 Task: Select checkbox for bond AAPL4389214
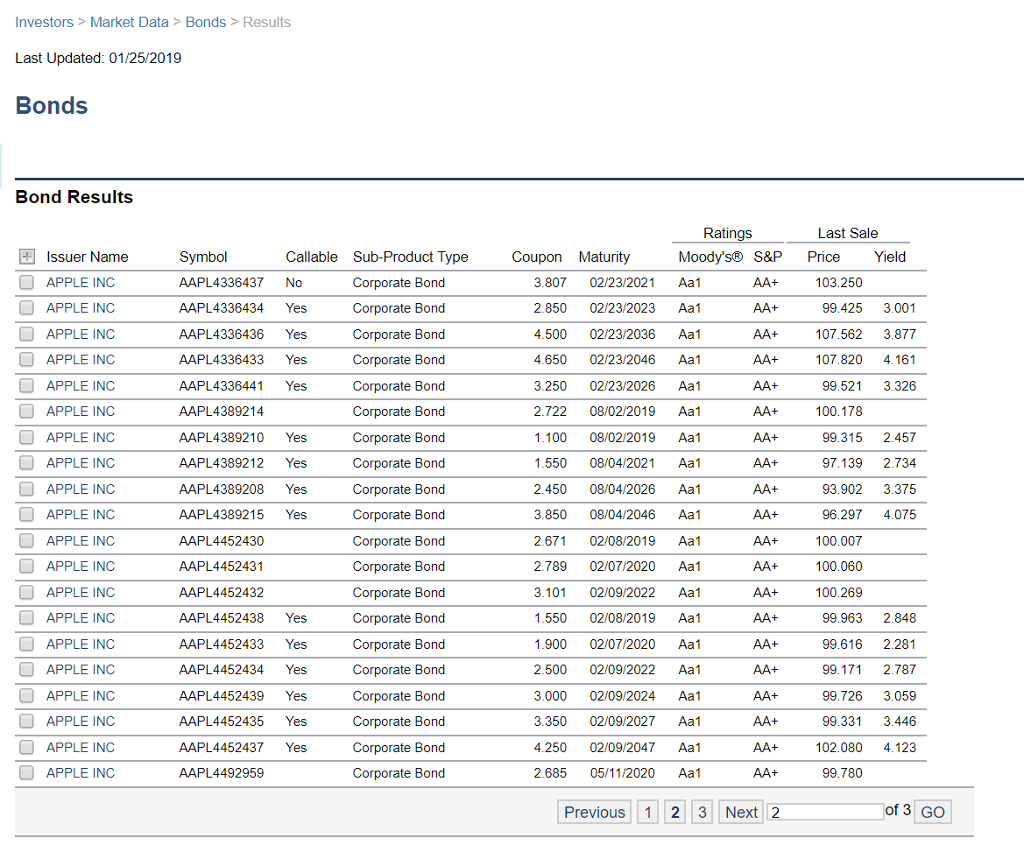pyautogui.click(x=26, y=411)
